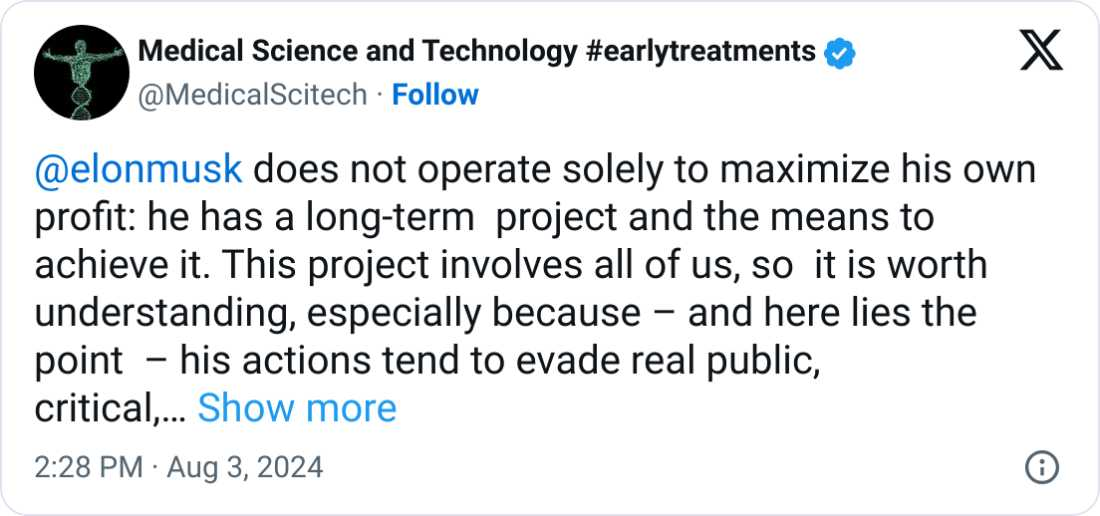The height and width of the screenshot is (516, 1100).
Task: Click the phrase "especially because"
Action: pos(473,313)
